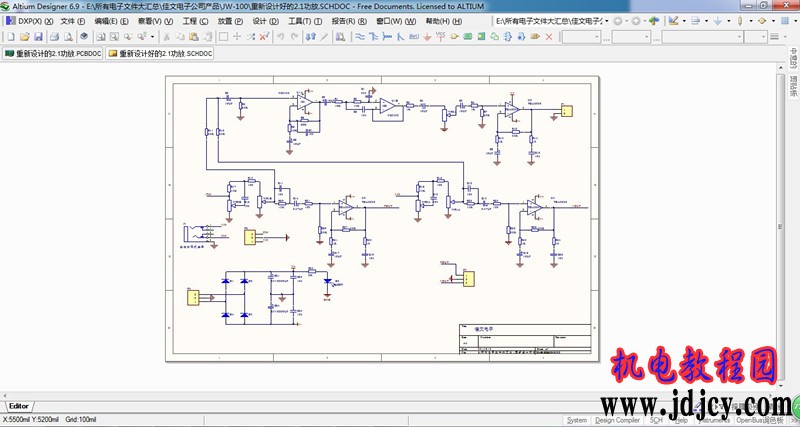Open the 工程 (C) menu
The image size is (800, 427).
pos(195,21)
